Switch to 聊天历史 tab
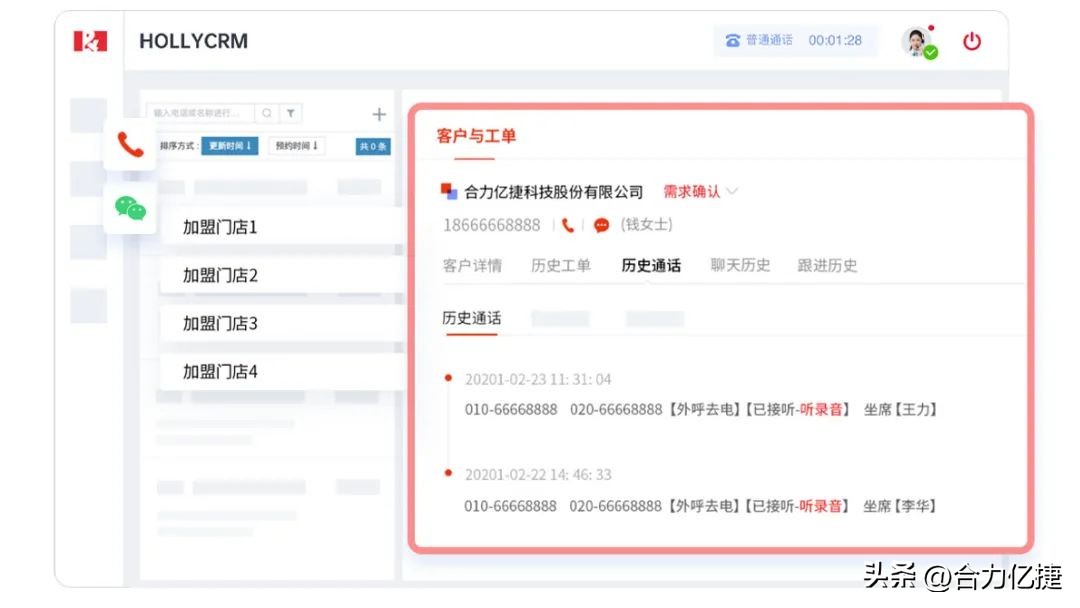 click(x=740, y=266)
